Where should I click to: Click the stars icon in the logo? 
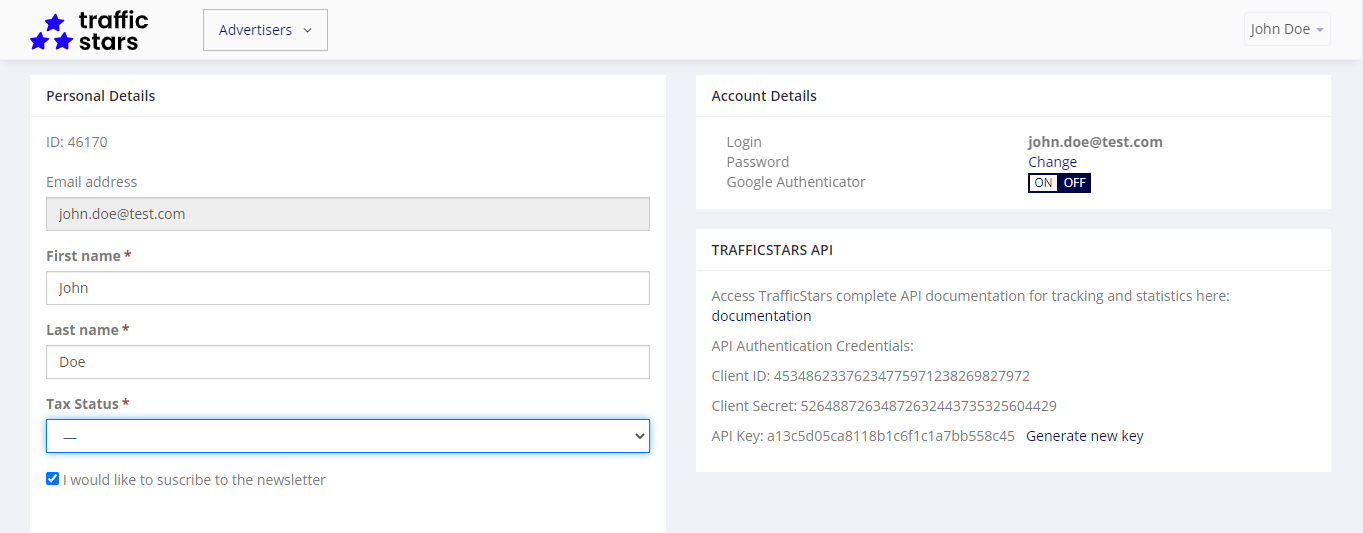[52, 32]
